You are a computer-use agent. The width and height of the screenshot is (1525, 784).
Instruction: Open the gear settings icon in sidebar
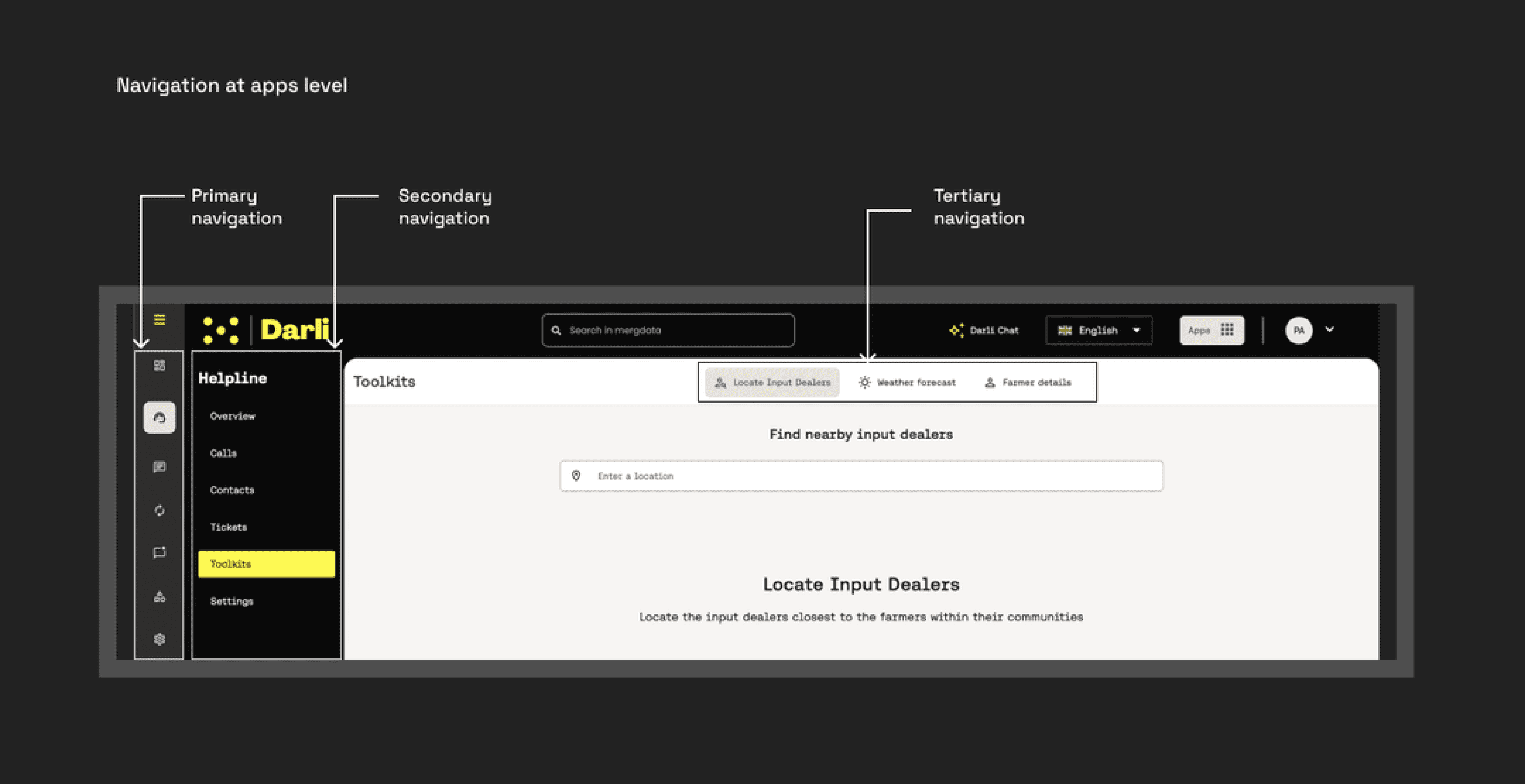click(159, 639)
